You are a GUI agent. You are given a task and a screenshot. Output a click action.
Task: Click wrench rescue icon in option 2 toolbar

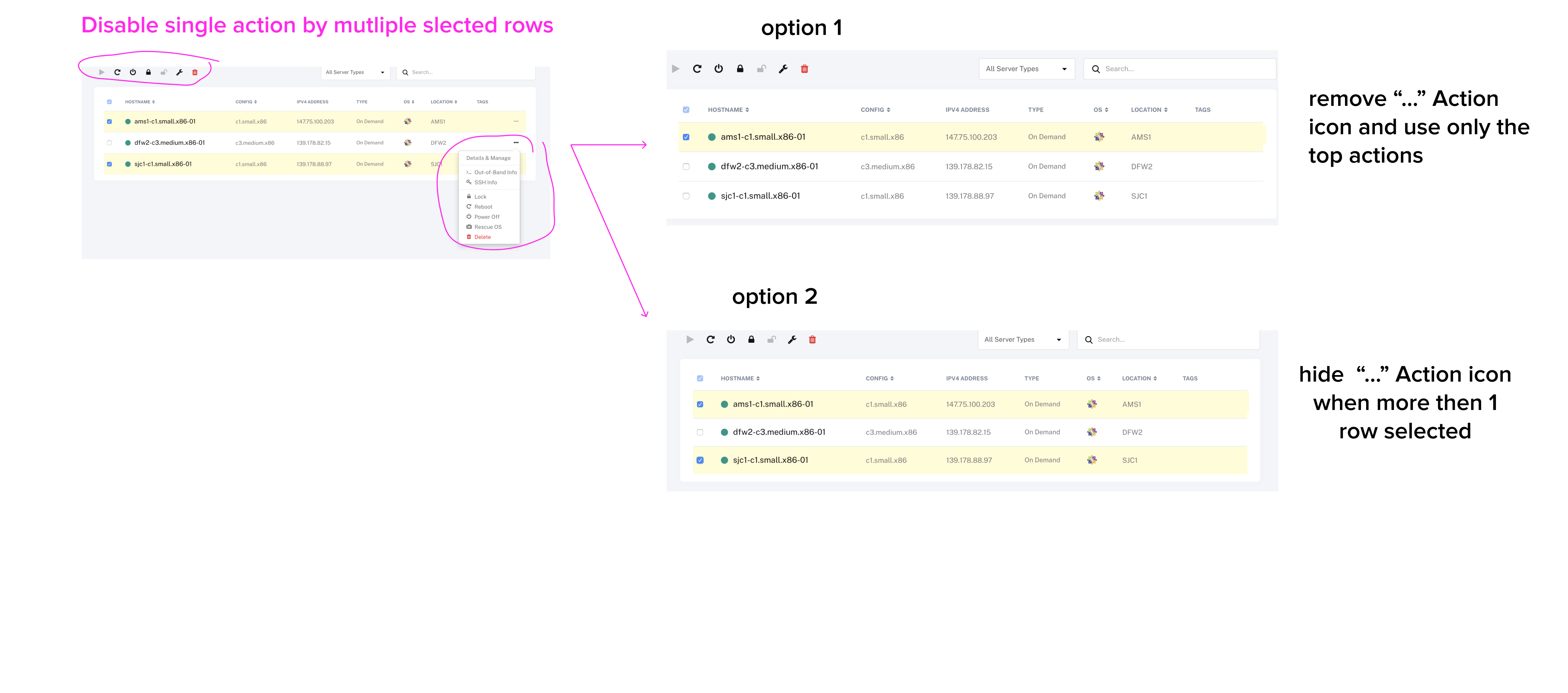pos(792,339)
